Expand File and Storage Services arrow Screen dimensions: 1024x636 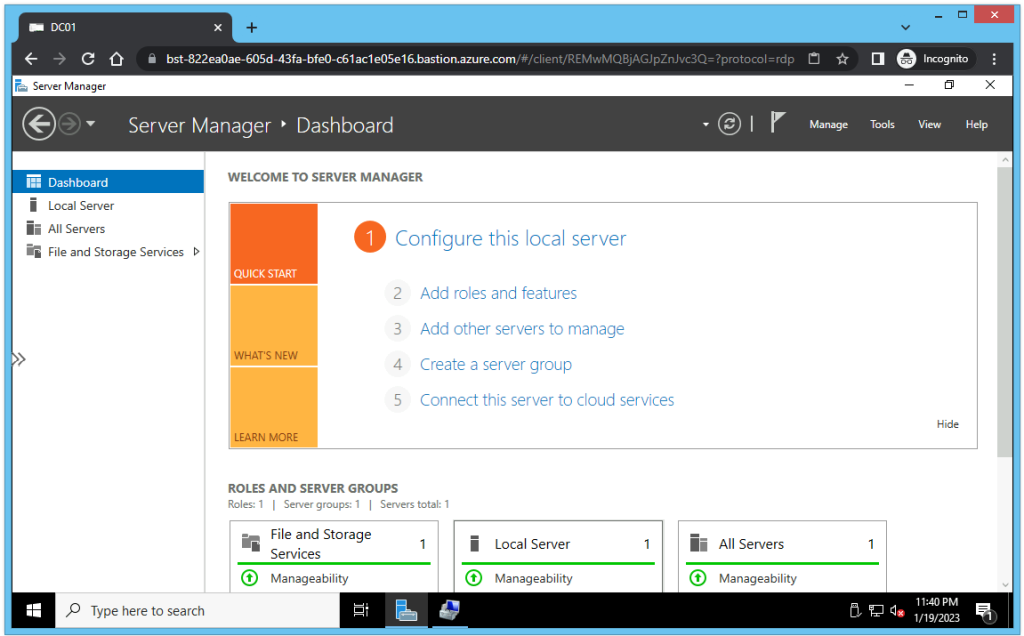[196, 251]
